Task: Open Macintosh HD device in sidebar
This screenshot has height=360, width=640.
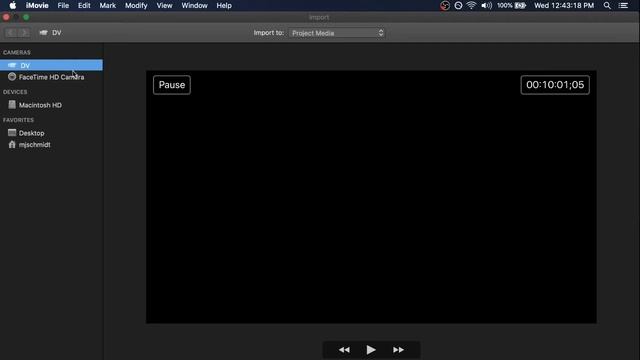Action: (51, 105)
